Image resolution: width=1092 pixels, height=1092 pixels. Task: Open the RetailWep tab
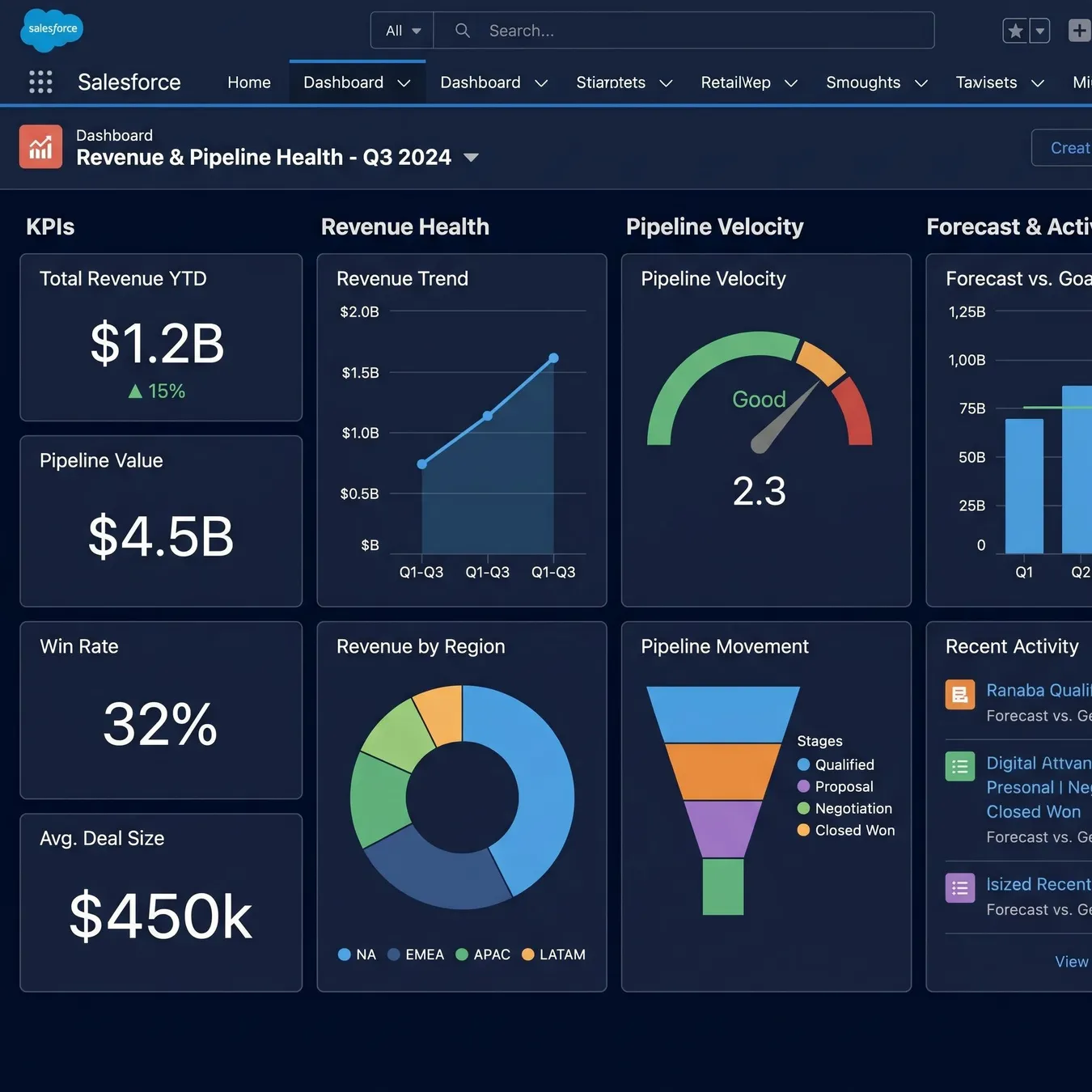(735, 83)
